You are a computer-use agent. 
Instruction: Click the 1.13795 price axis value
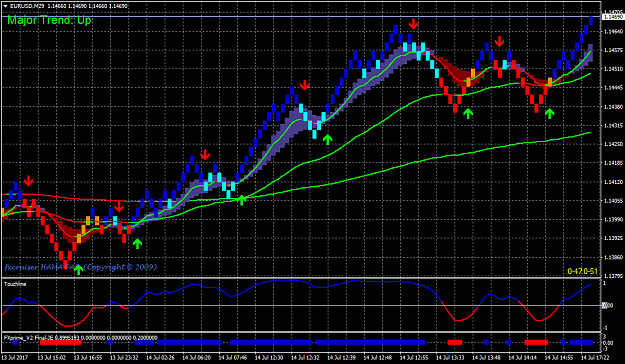(x=614, y=276)
